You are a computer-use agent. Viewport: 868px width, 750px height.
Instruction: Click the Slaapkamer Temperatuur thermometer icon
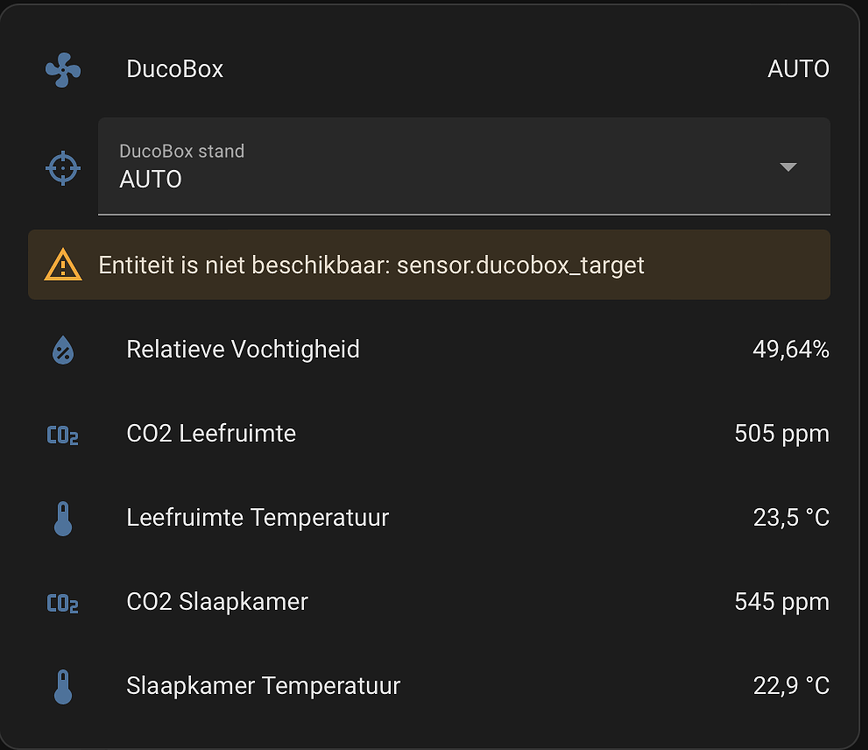(x=63, y=686)
